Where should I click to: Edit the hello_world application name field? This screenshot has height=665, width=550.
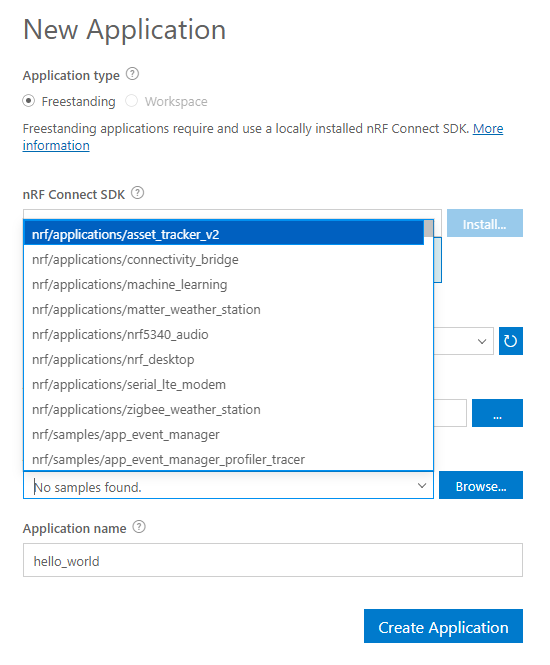273,560
